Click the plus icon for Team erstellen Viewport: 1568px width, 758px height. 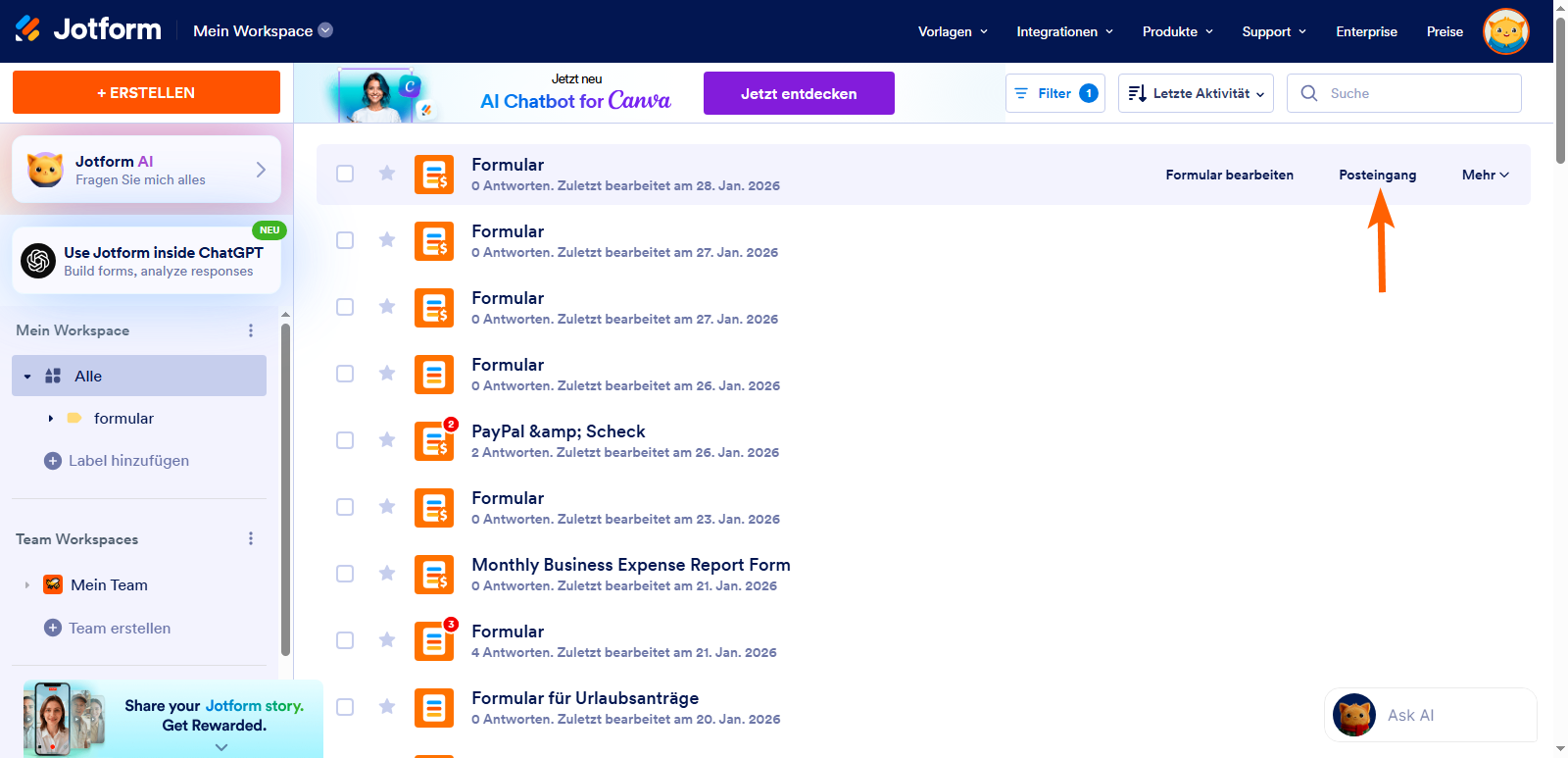tap(53, 628)
